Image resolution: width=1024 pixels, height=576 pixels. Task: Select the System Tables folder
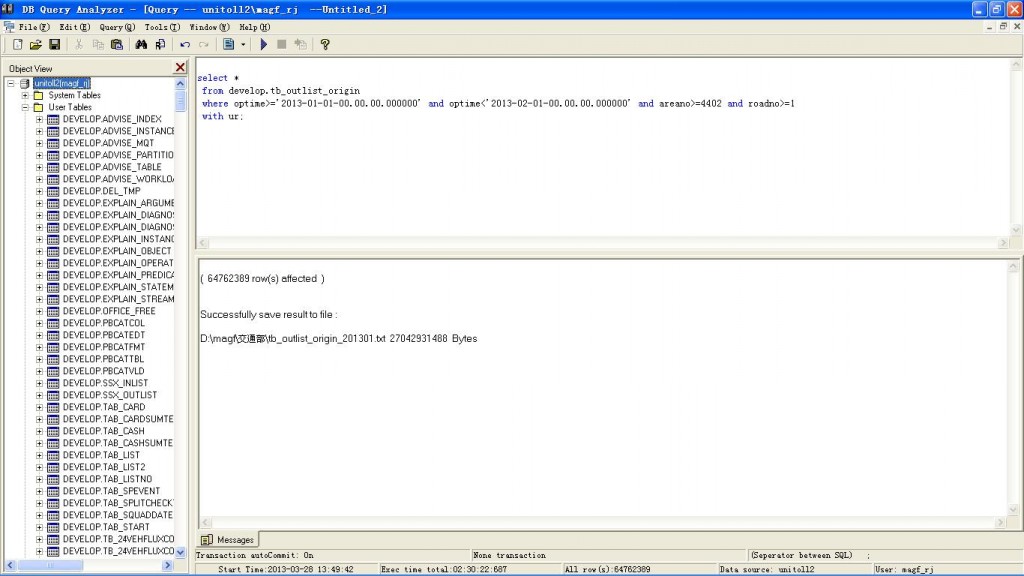click(74, 95)
